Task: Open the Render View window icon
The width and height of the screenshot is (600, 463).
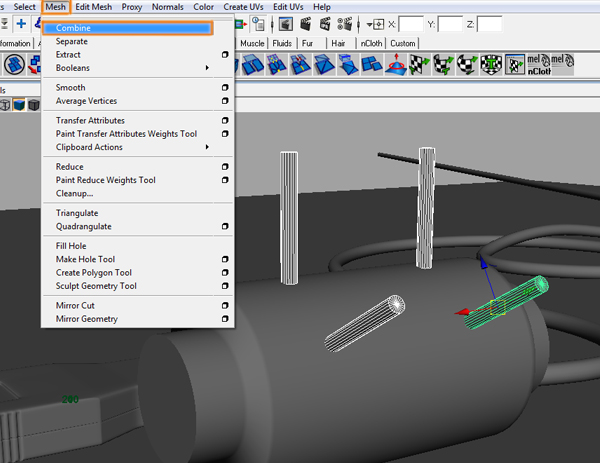Action: click(x=285, y=24)
